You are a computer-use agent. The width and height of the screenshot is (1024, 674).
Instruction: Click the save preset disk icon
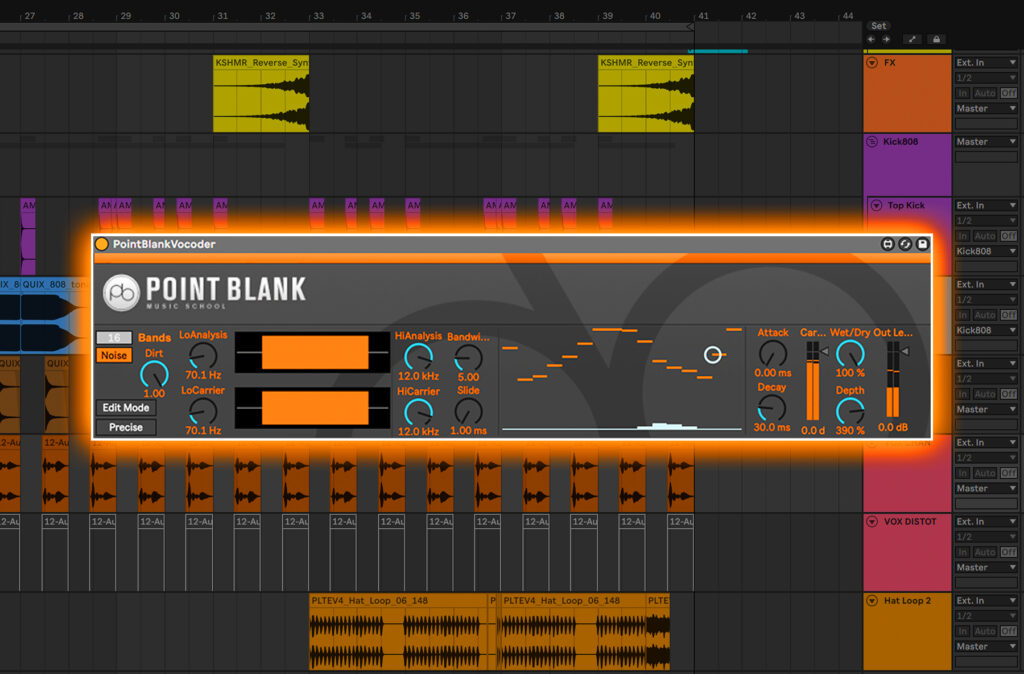(922, 244)
